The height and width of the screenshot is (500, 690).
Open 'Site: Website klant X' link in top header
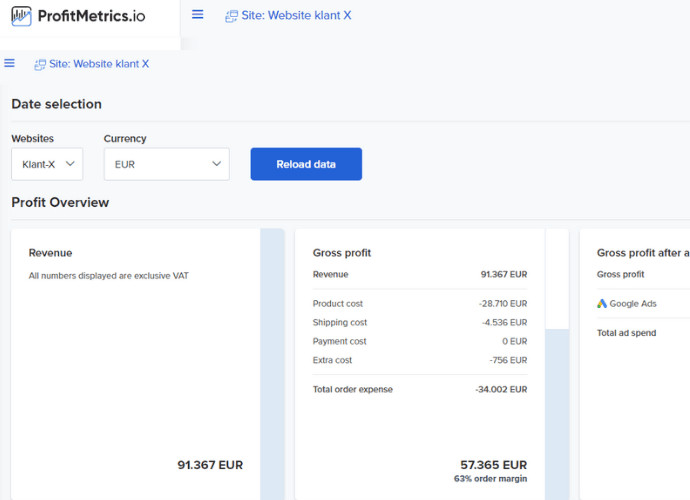click(296, 15)
